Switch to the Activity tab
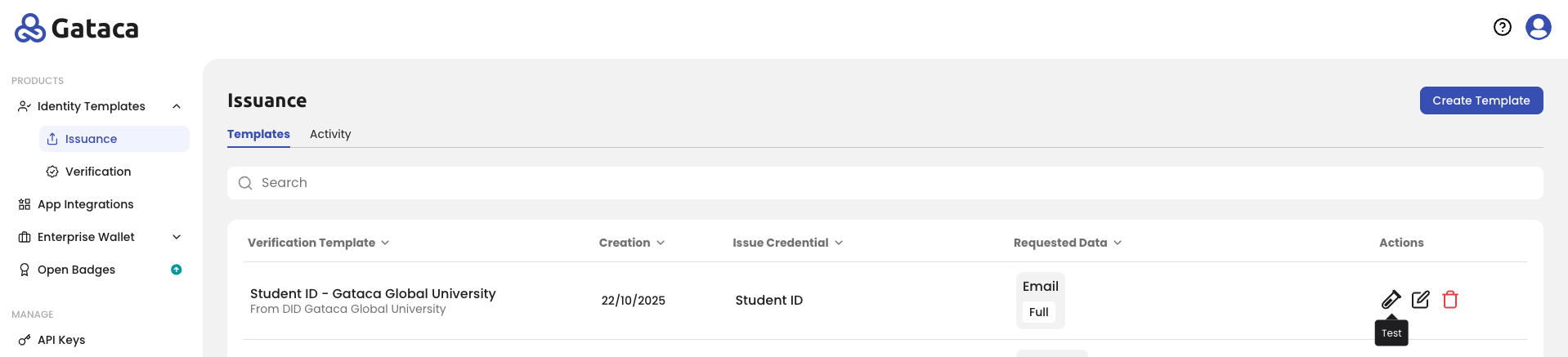Screen dimensions: 1568x357 tap(330, 134)
